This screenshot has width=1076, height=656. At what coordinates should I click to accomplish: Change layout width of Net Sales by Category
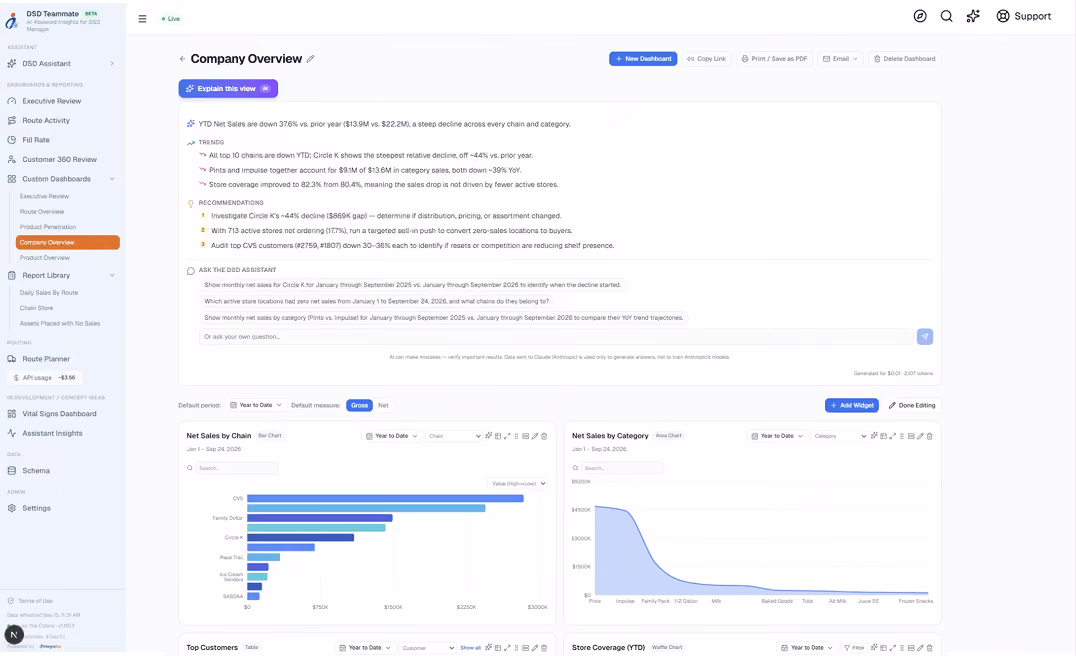click(911, 436)
